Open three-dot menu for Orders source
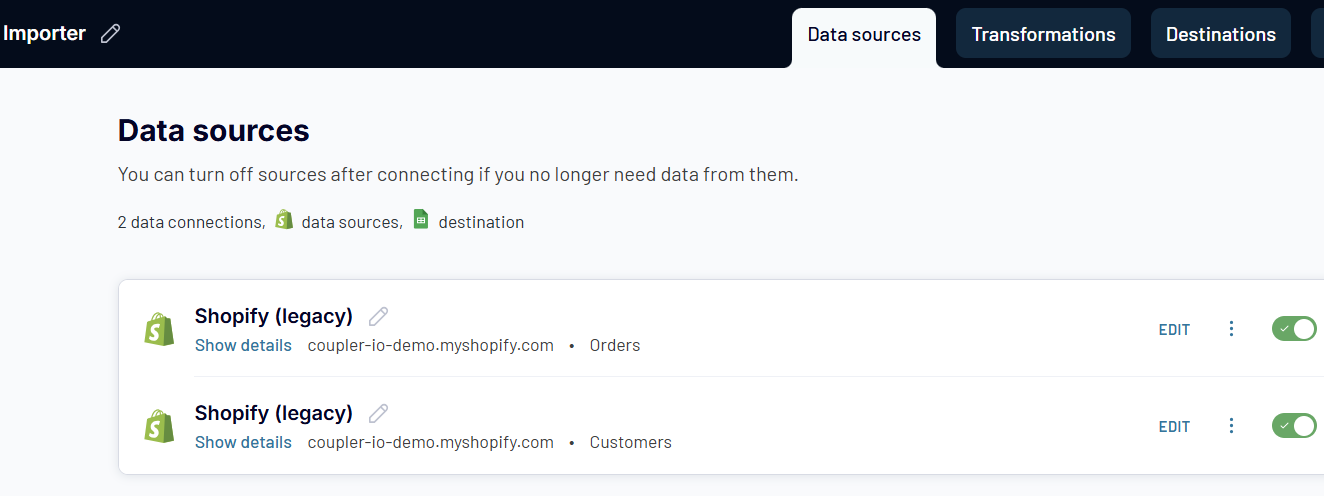 pyautogui.click(x=1231, y=329)
